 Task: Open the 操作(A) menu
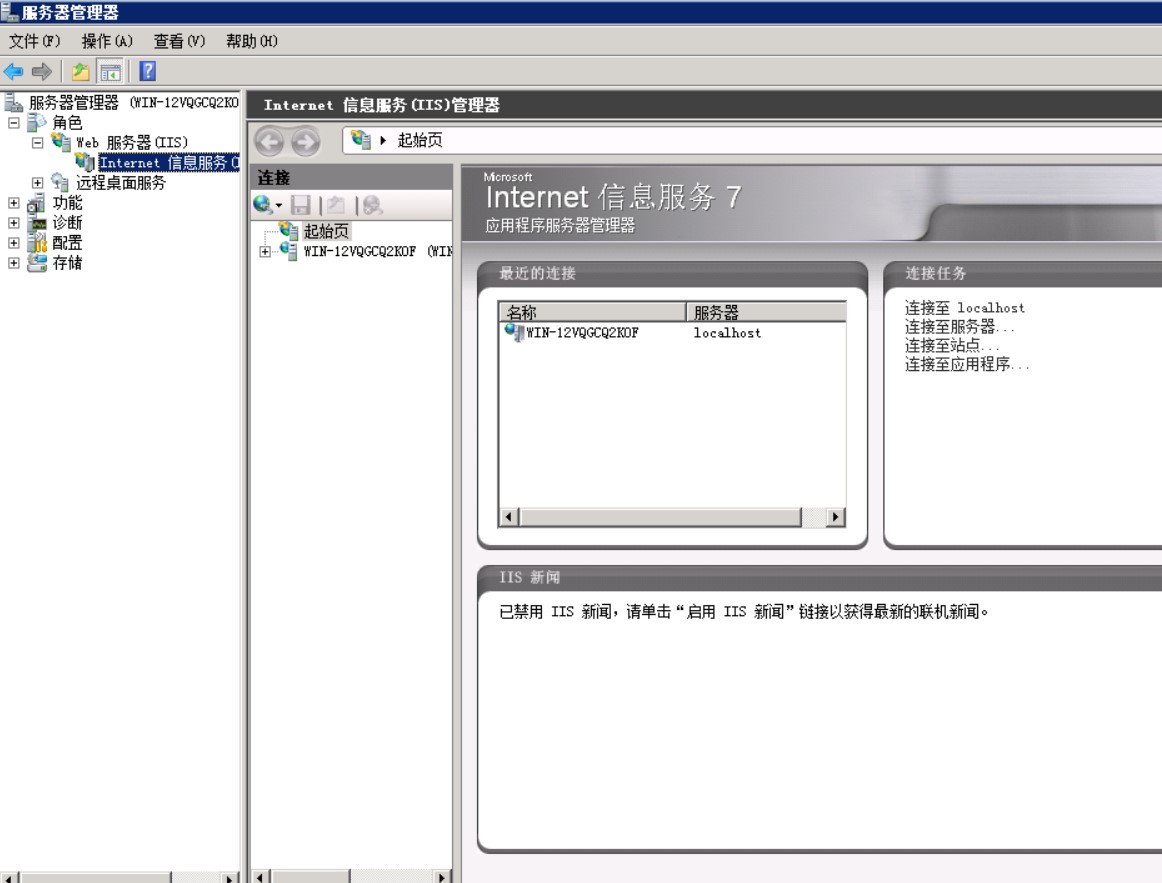coord(107,41)
